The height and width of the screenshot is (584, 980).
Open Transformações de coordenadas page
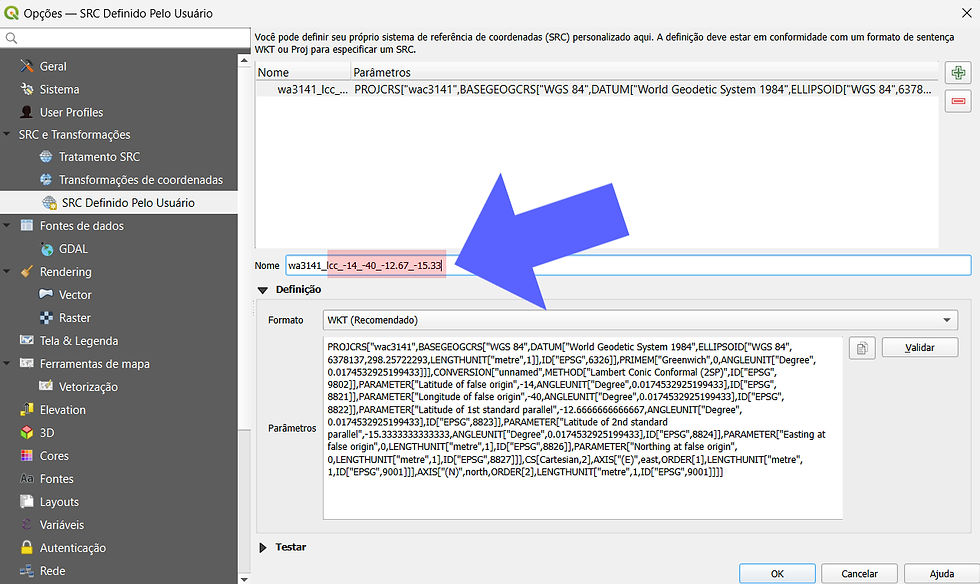pos(141,179)
